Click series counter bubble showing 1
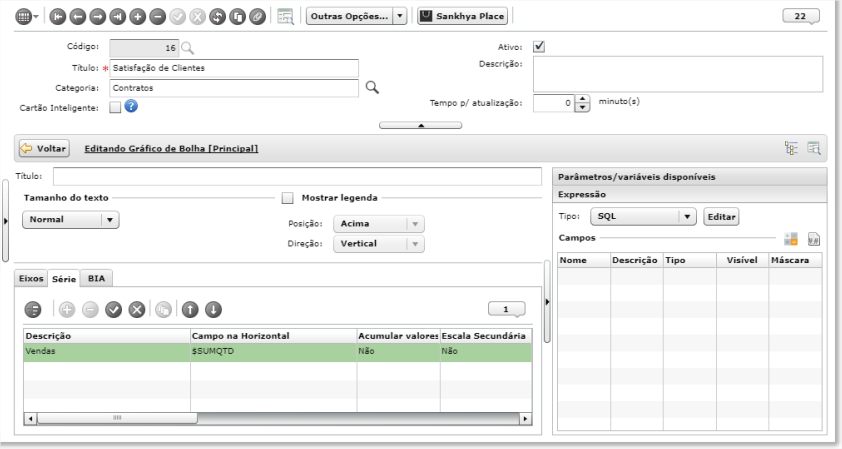The height and width of the screenshot is (449, 842). [x=506, y=309]
